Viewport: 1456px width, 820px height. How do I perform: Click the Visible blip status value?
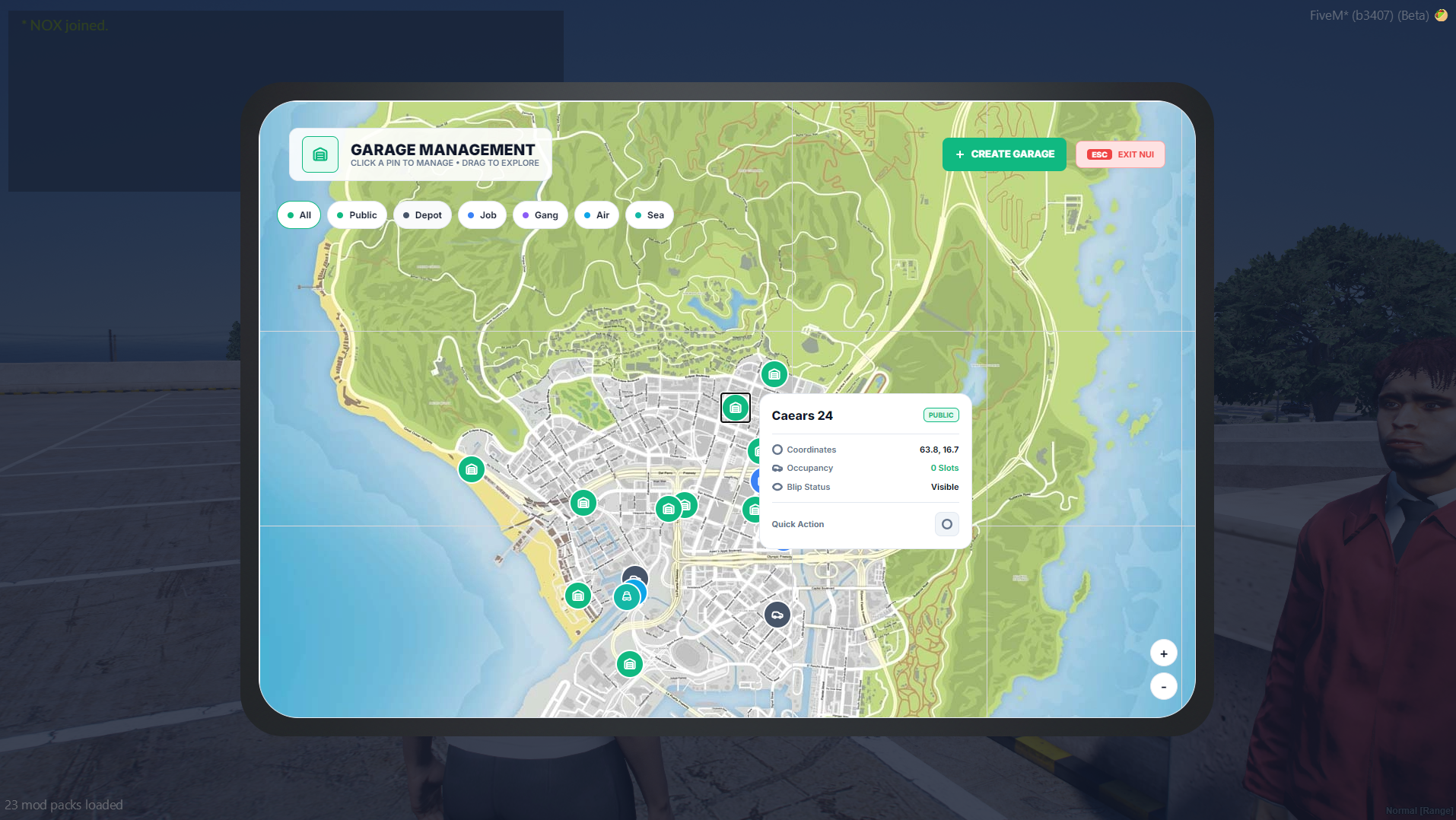945,487
